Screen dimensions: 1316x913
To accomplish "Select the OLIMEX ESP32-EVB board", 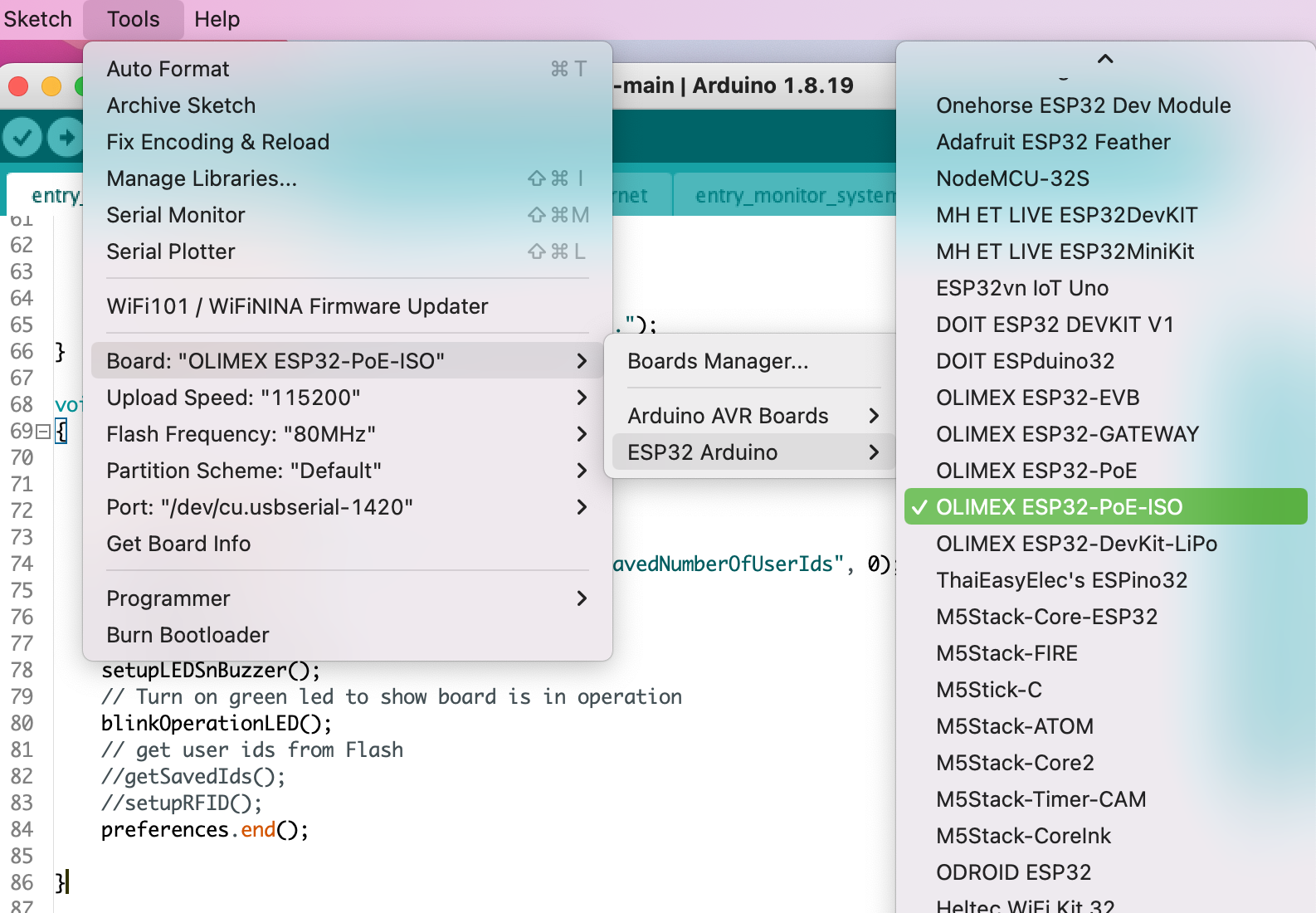I will [1106, 398].
